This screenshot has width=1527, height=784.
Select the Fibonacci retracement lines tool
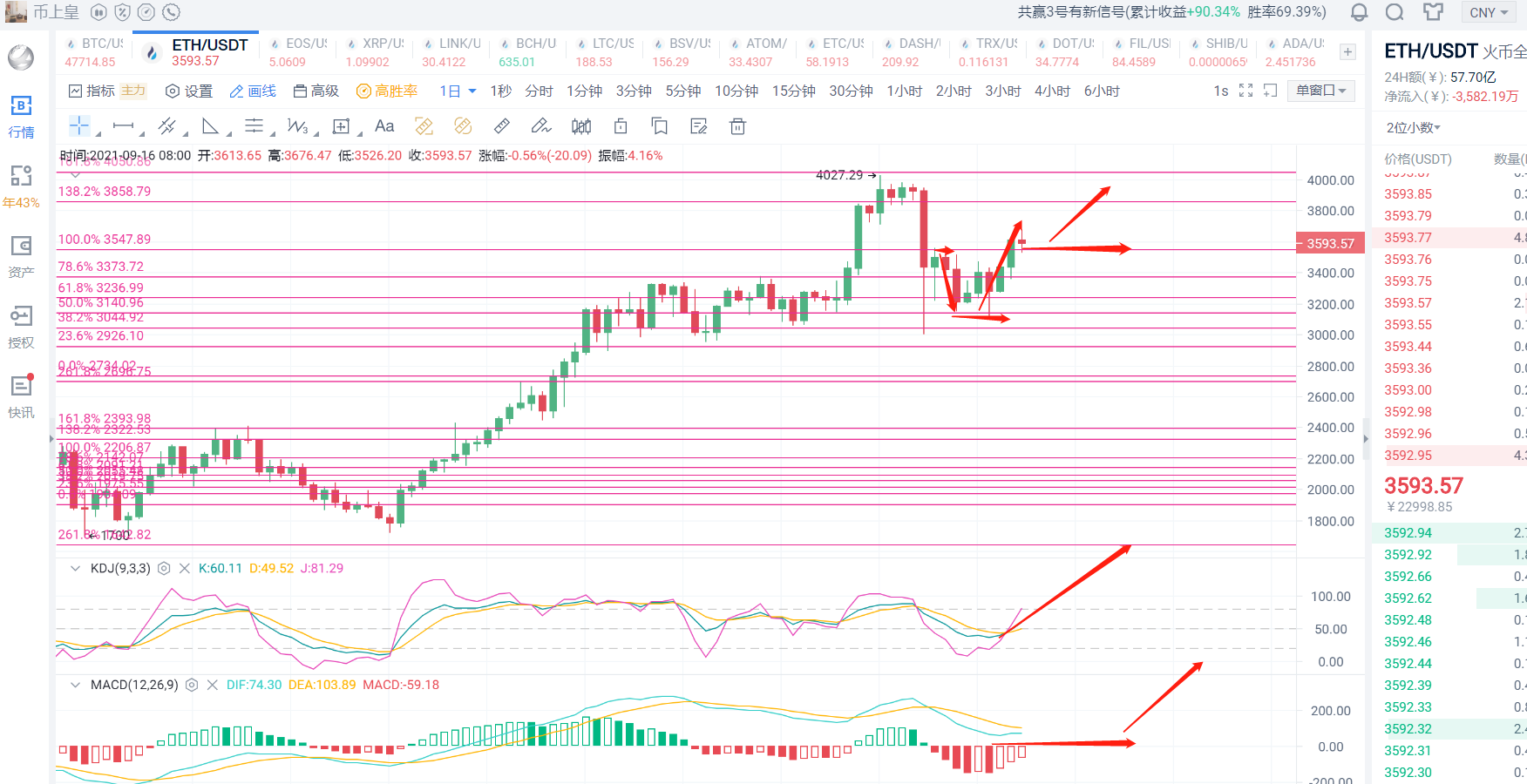(254, 126)
